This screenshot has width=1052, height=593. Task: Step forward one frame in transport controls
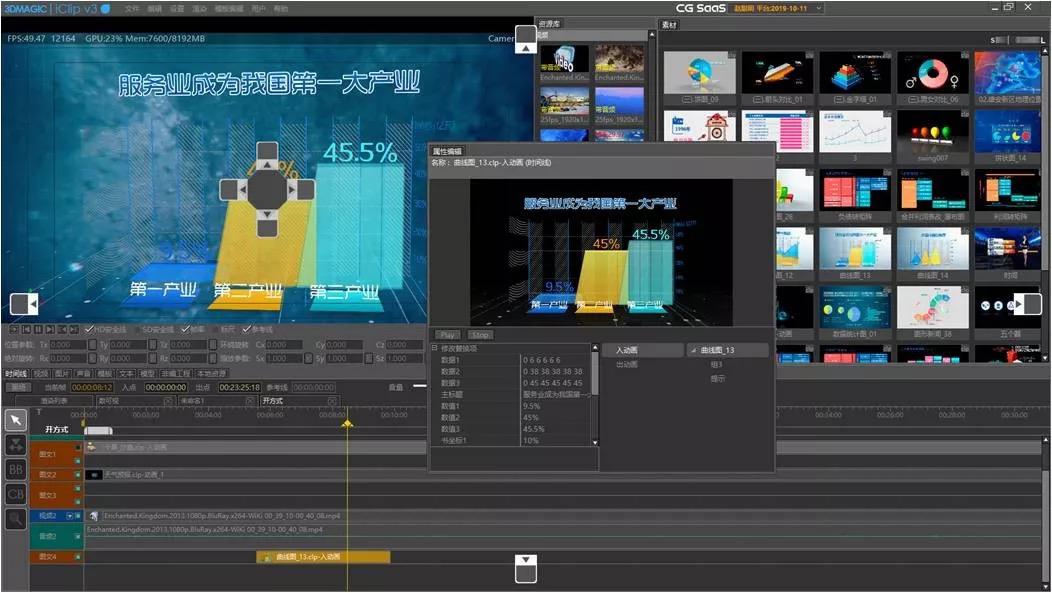tap(74, 329)
